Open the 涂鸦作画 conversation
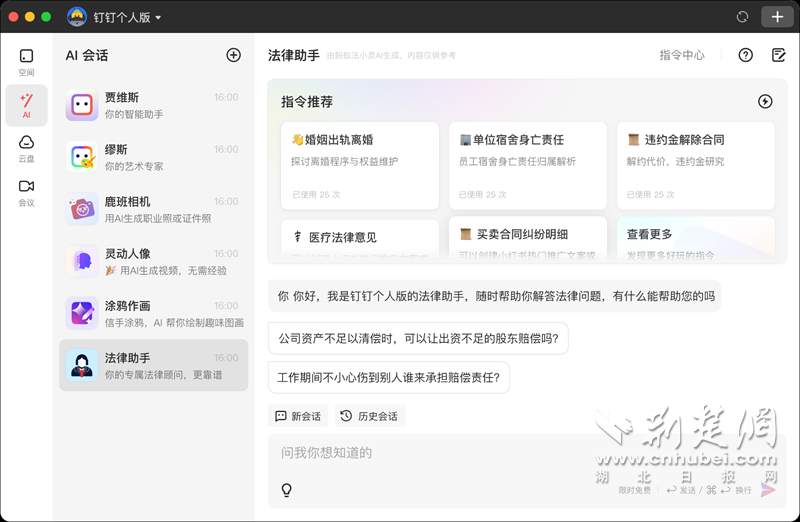The width and height of the screenshot is (800, 522). click(x=154, y=313)
